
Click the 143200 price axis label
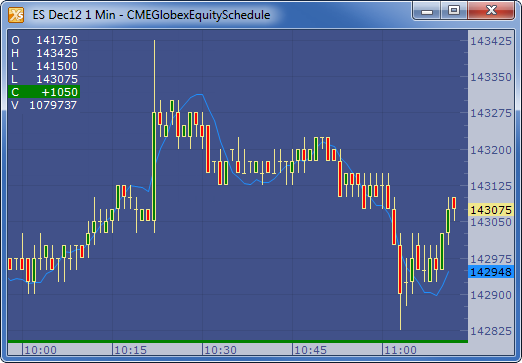[x=491, y=150]
